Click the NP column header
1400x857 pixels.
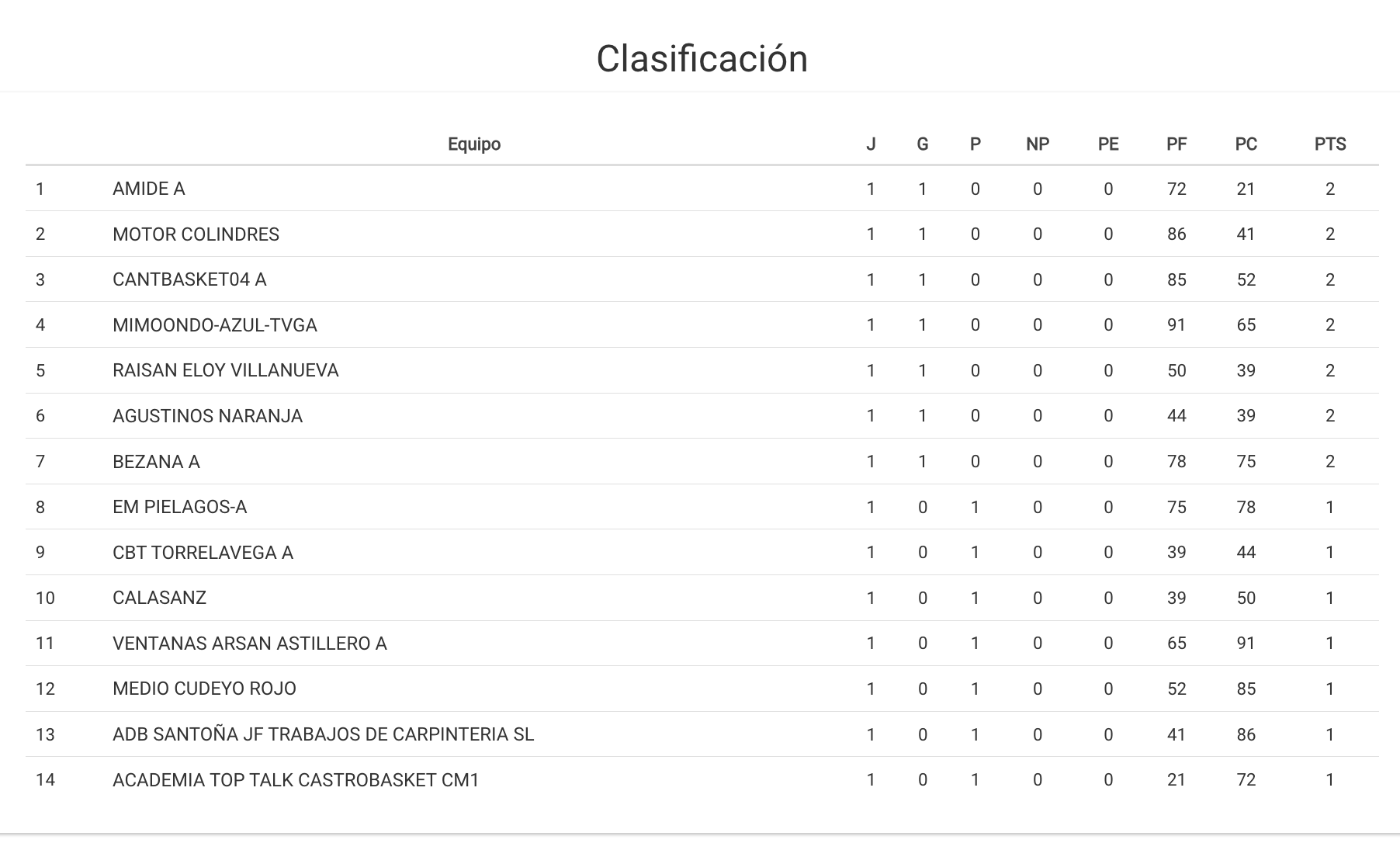(1037, 144)
